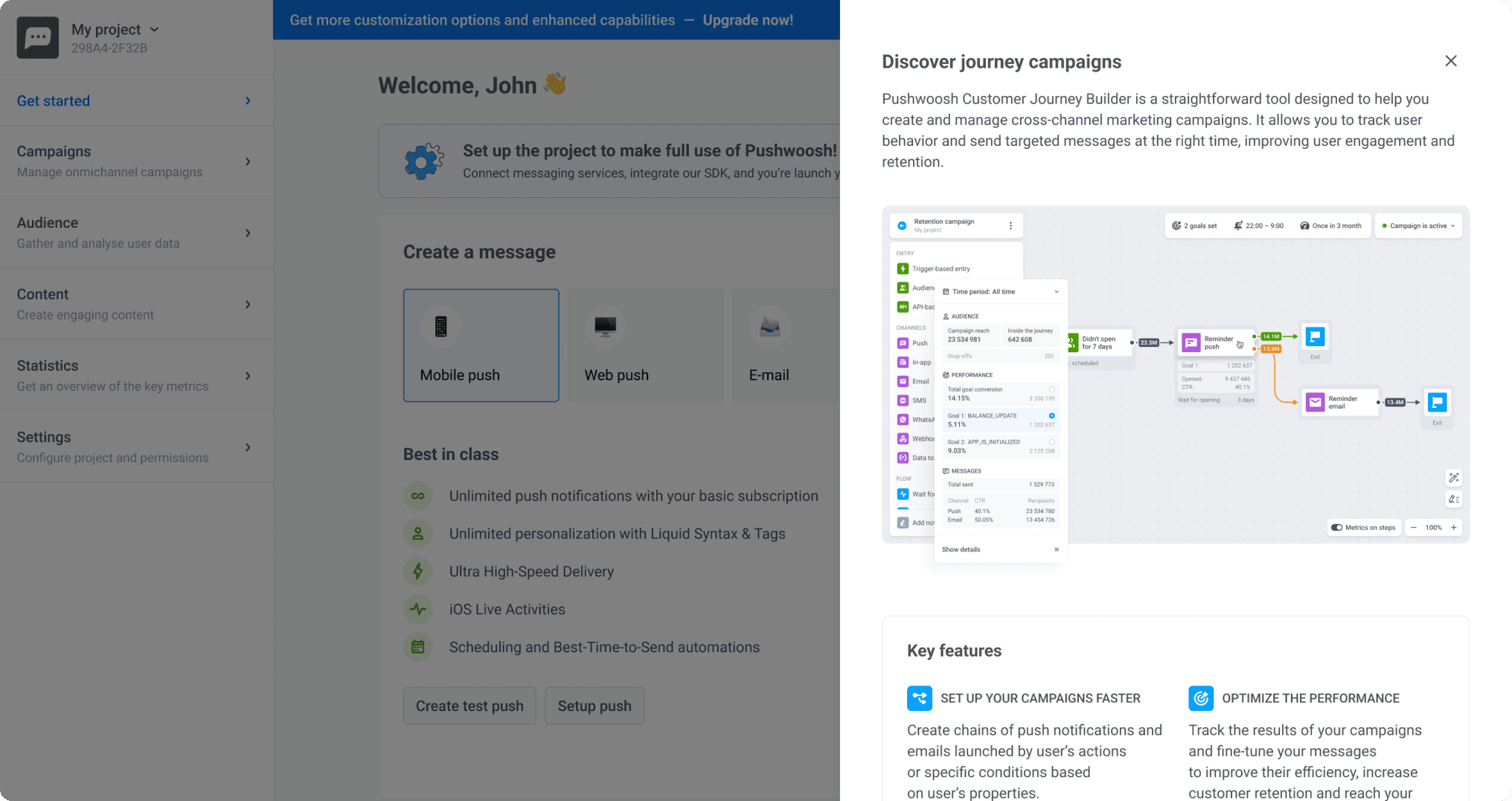
Task: Select the Mobile push card
Action: 481,345
